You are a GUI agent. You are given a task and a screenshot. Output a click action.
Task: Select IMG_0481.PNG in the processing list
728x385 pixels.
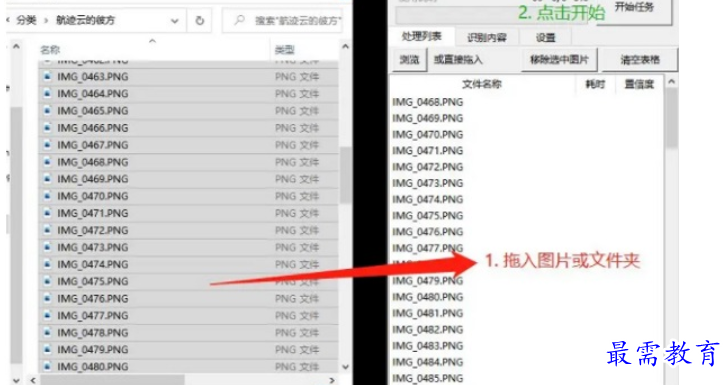tap(428, 313)
